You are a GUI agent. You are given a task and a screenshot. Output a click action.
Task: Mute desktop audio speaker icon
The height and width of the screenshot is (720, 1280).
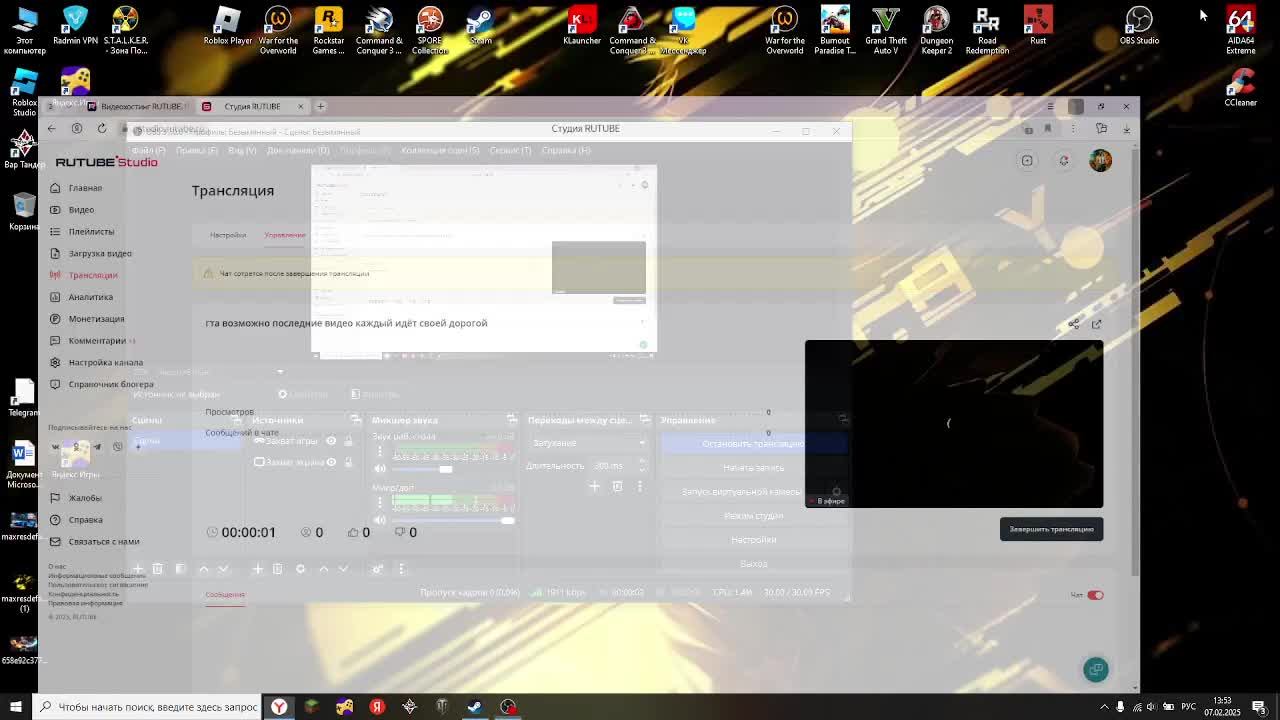[x=380, y=469]
